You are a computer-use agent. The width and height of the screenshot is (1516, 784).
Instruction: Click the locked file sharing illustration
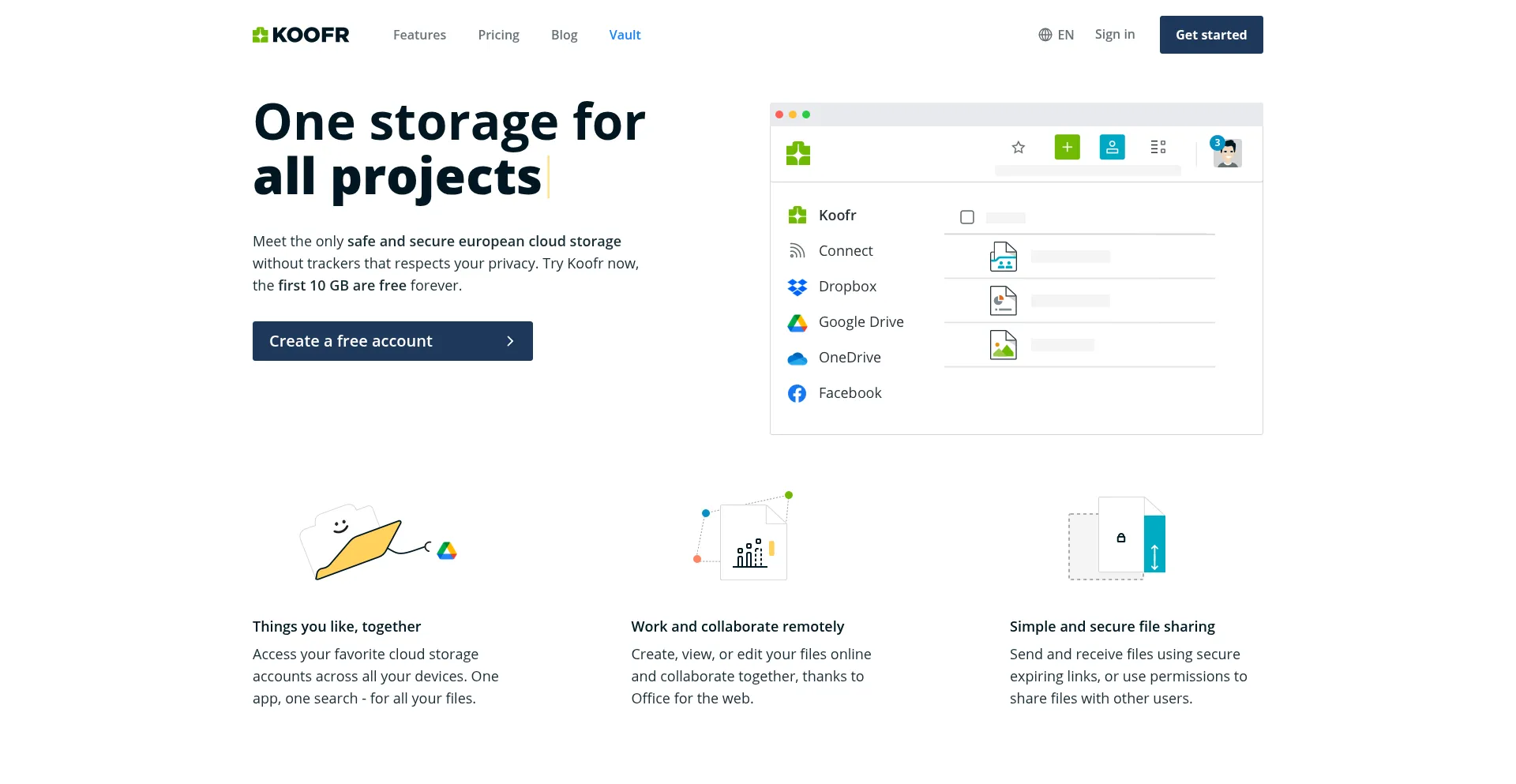tap(1116, 538)
